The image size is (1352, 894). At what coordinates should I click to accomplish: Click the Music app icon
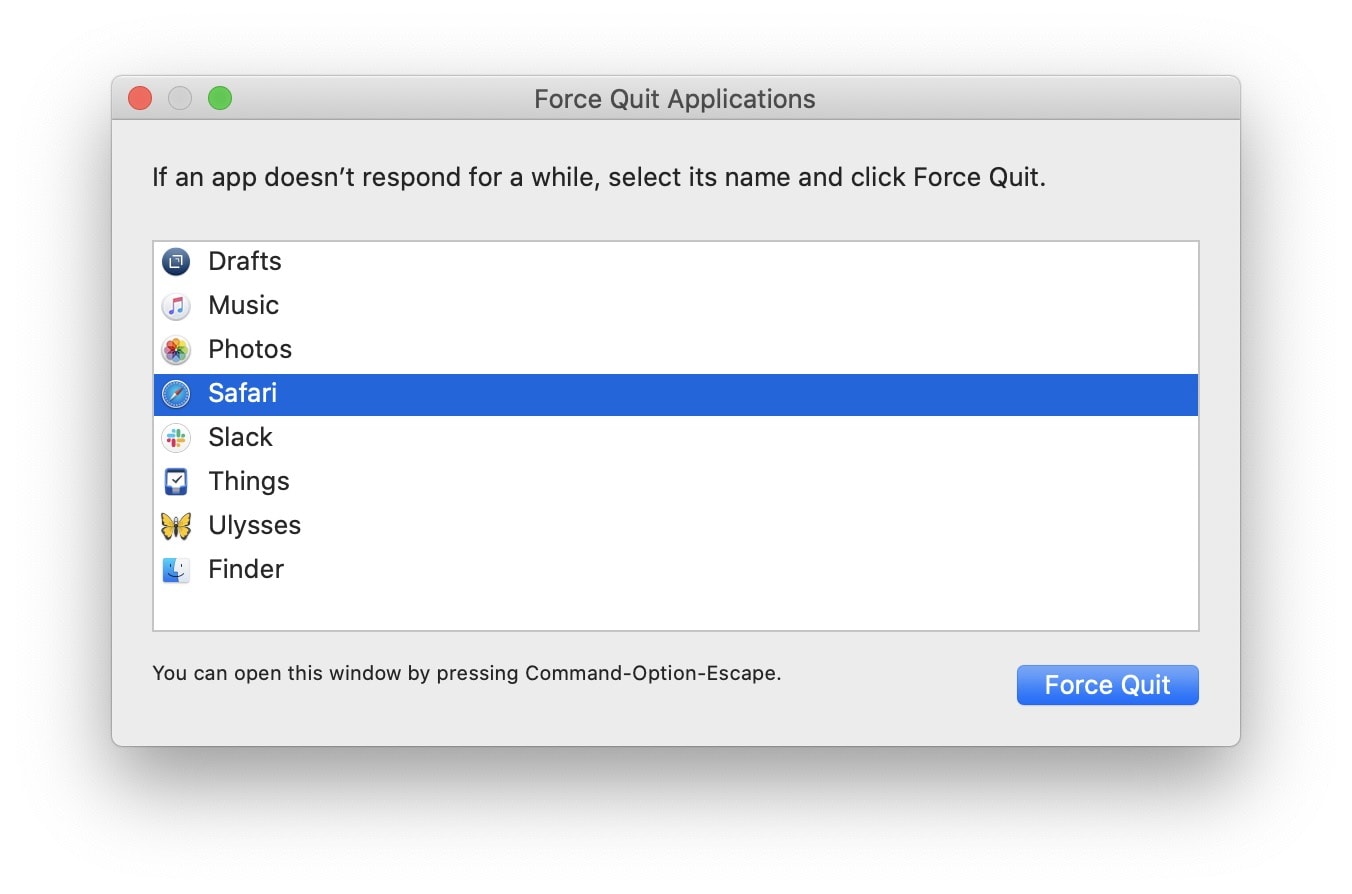(176, 306)
